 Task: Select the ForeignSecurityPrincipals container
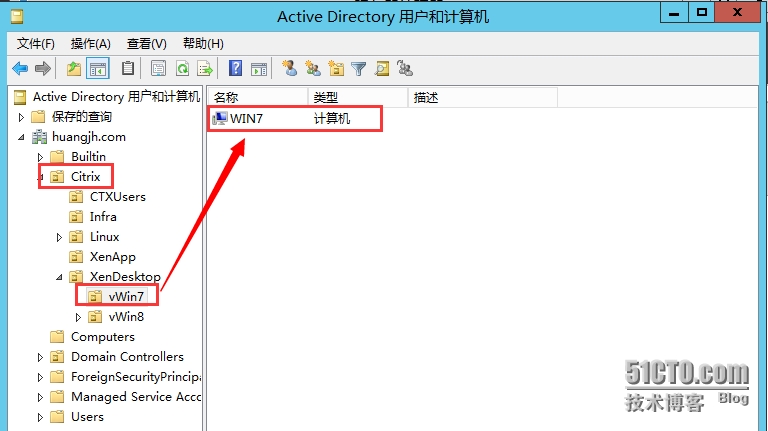pyautogui.click(x=136, y=377)
